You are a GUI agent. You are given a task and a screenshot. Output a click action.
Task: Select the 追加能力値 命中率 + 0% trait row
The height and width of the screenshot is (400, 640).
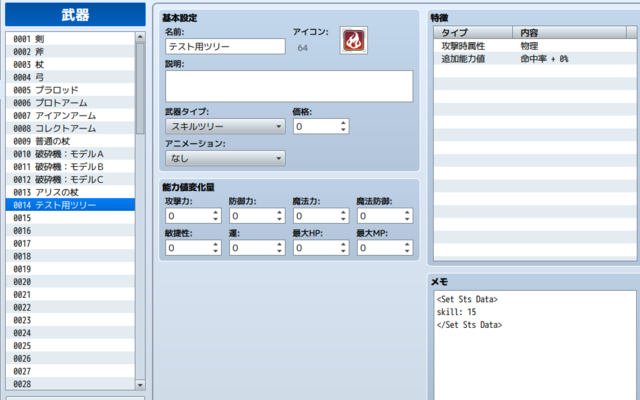[535, 59]
